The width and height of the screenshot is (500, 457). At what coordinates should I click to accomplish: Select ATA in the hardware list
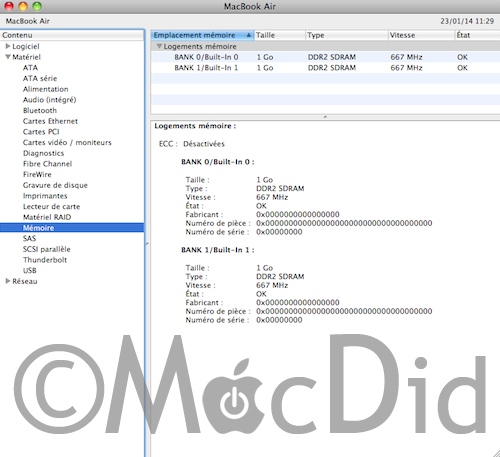point(30,68)
